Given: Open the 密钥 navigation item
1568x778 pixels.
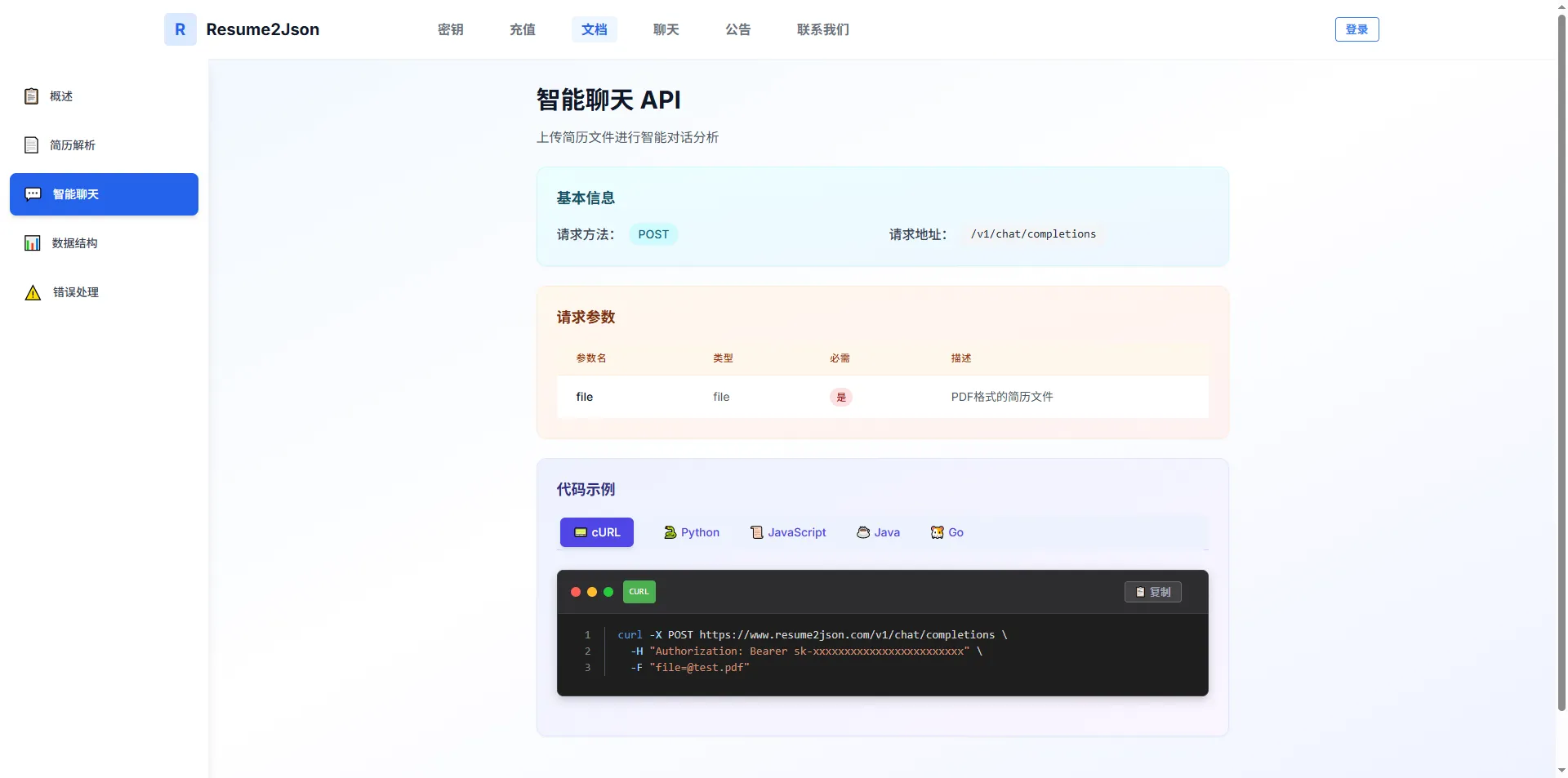Looking at the screenshot, I should (x=450, y=29).
